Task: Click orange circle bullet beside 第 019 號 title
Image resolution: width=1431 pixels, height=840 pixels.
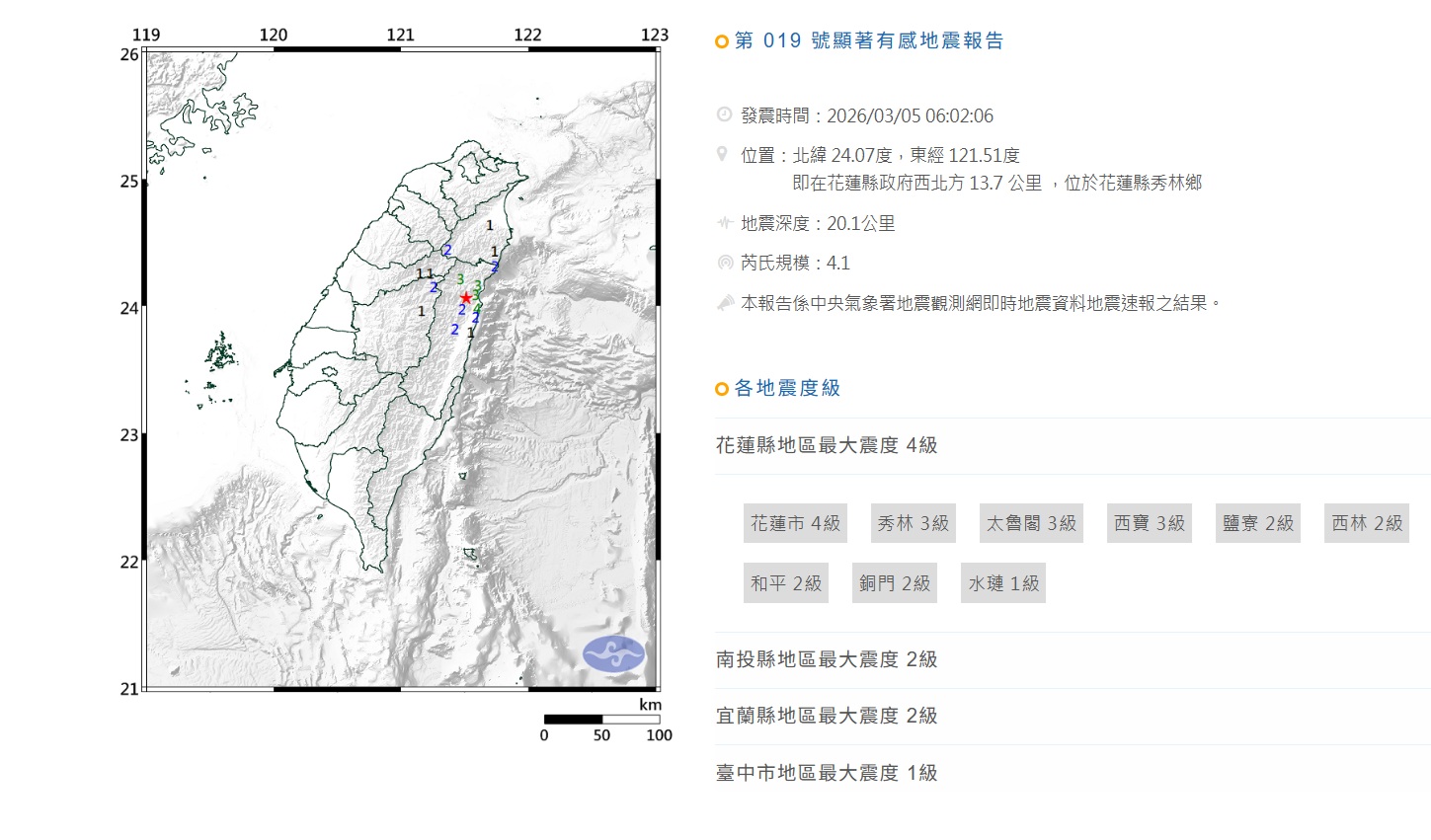Action: click(722, 41)
